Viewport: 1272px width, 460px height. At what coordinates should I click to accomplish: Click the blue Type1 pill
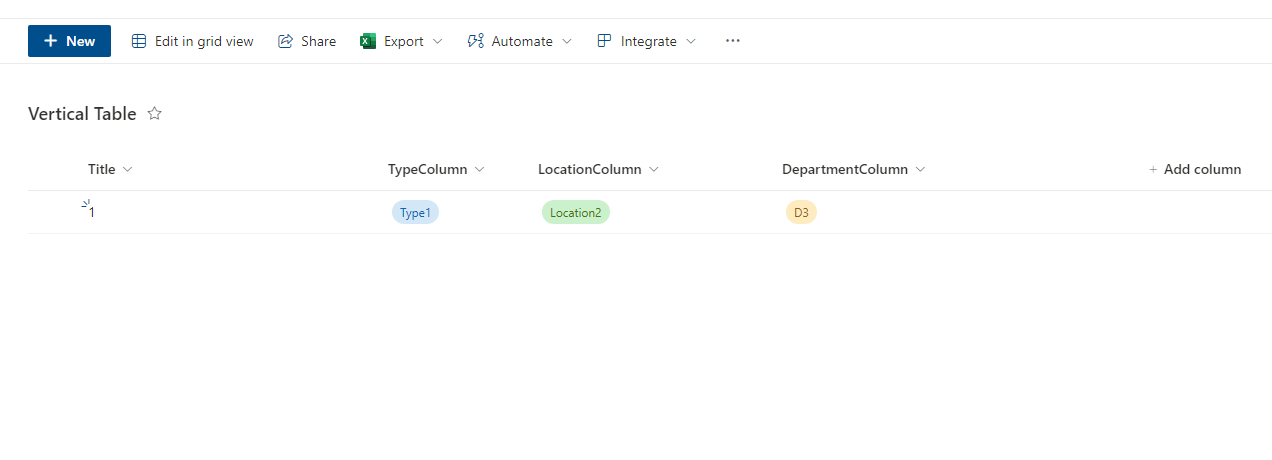coord(415,212)
